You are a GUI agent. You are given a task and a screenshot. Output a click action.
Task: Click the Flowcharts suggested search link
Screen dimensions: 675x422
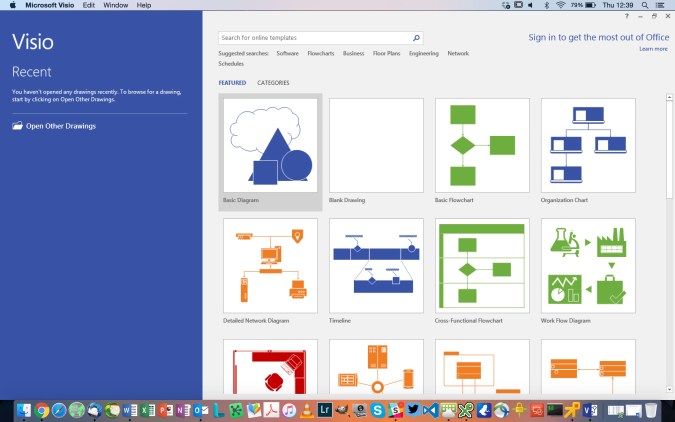(x=320, y=53)
